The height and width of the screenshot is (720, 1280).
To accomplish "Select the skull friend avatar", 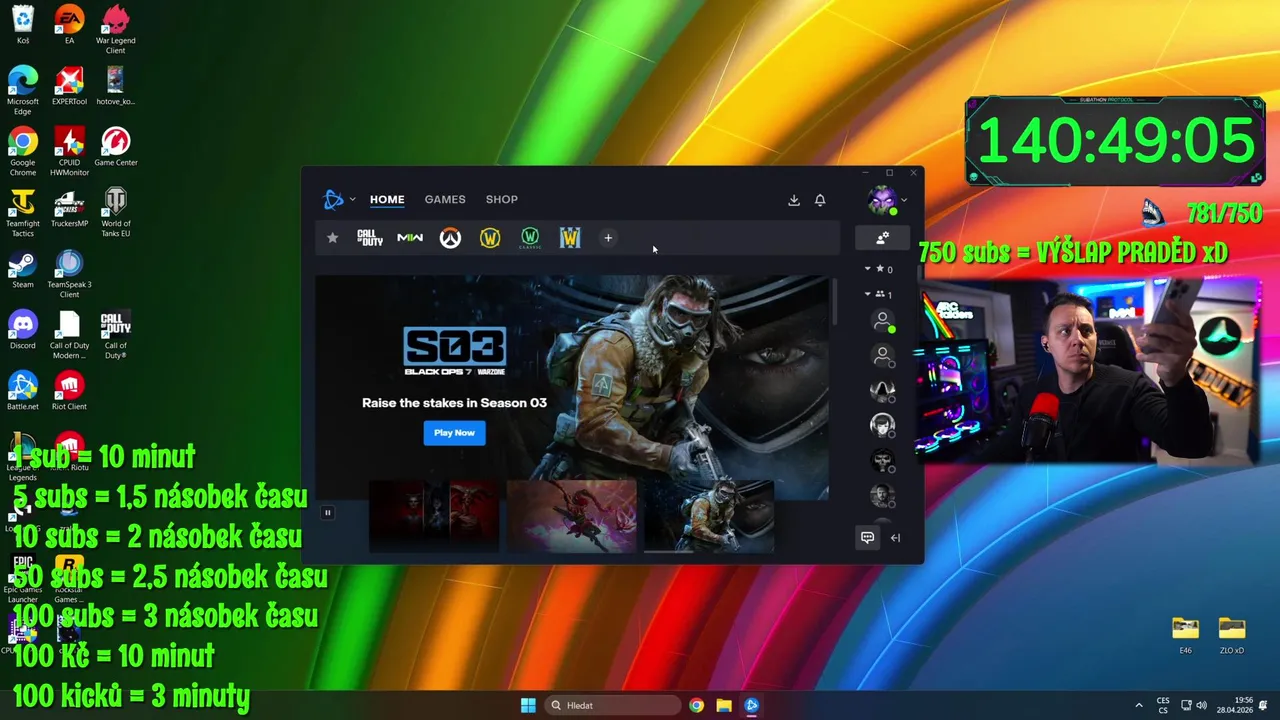I will (882, 460).
